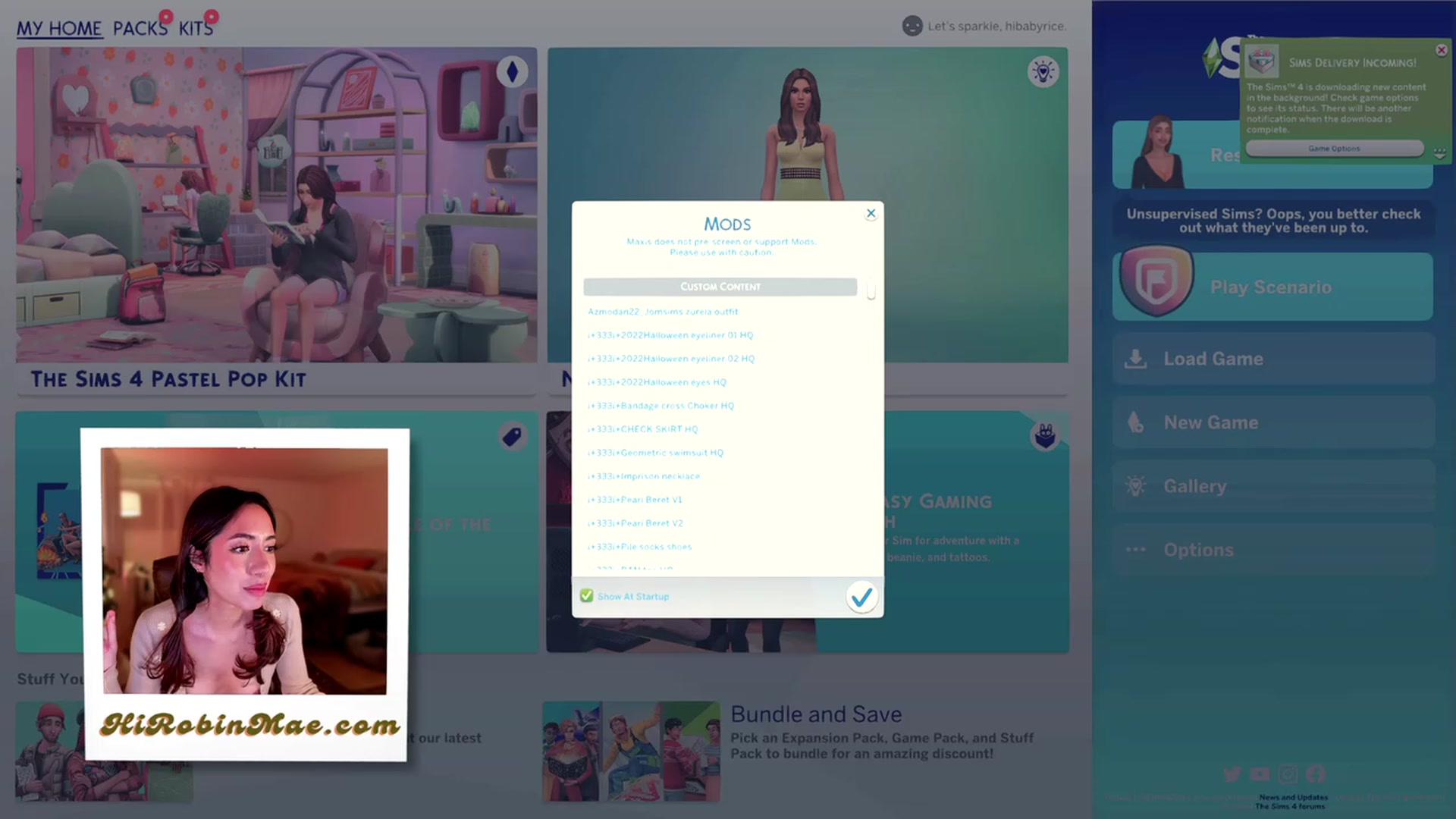
Task: Click the lightbulb icon on the Sim card
Action: [x=1043, y=72]
